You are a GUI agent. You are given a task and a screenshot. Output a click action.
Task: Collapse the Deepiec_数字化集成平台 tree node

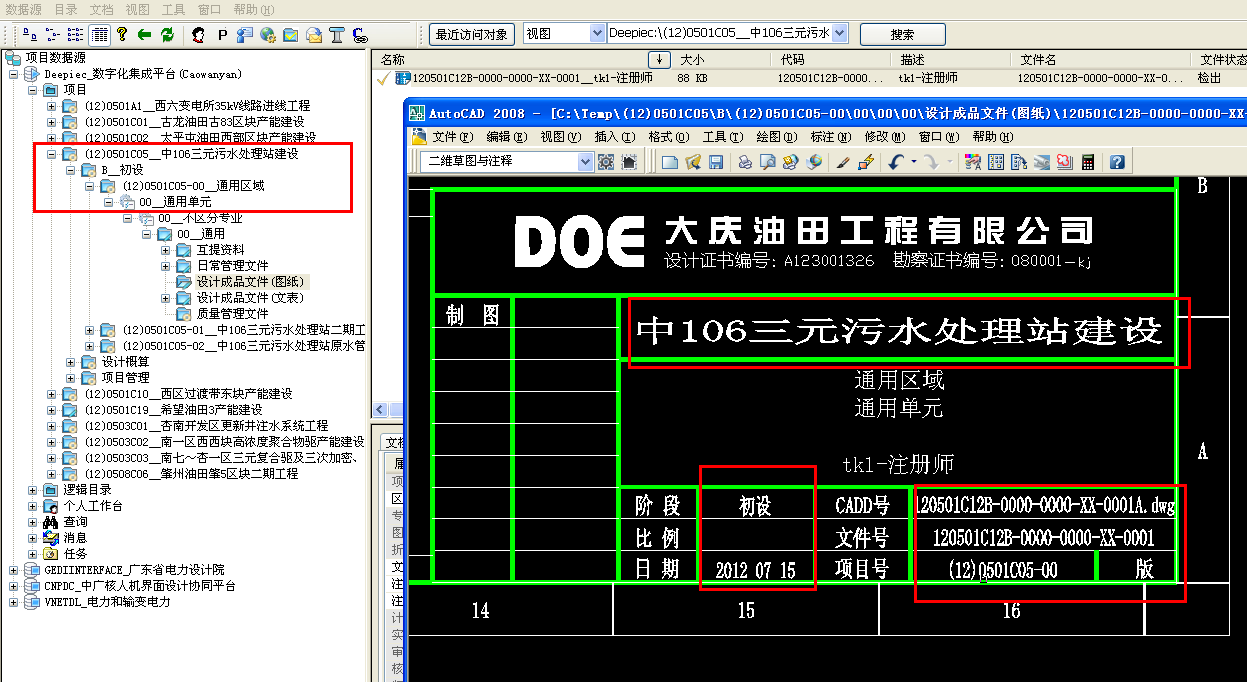tap(14, 74)
